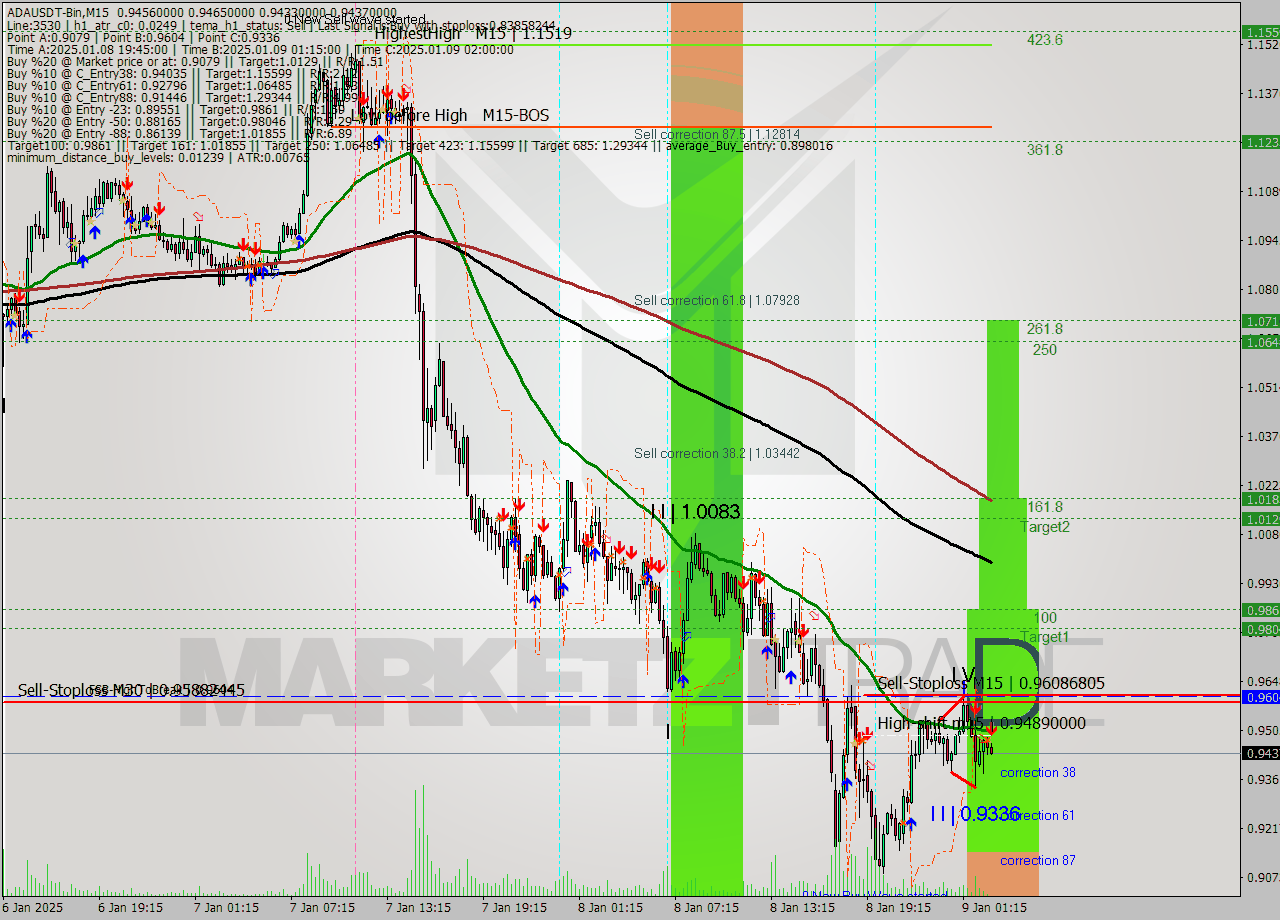Select 'Sell correction 87.5 | 1.12814' text

click(717, 134)
